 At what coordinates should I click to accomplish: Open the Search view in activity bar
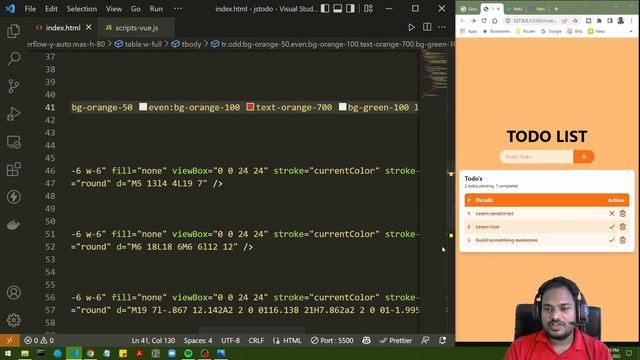[13, 58]
